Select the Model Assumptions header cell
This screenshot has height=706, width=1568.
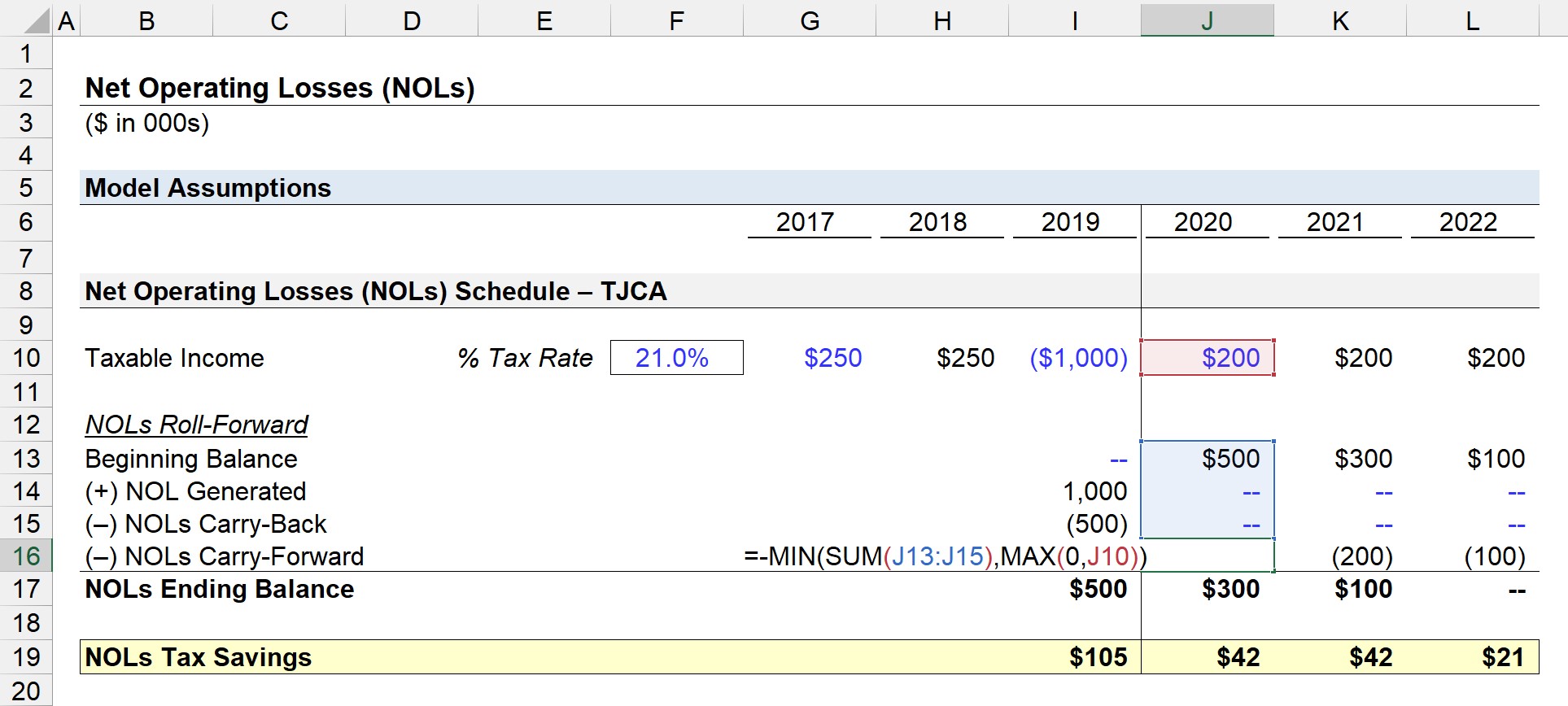click(208, 188)
